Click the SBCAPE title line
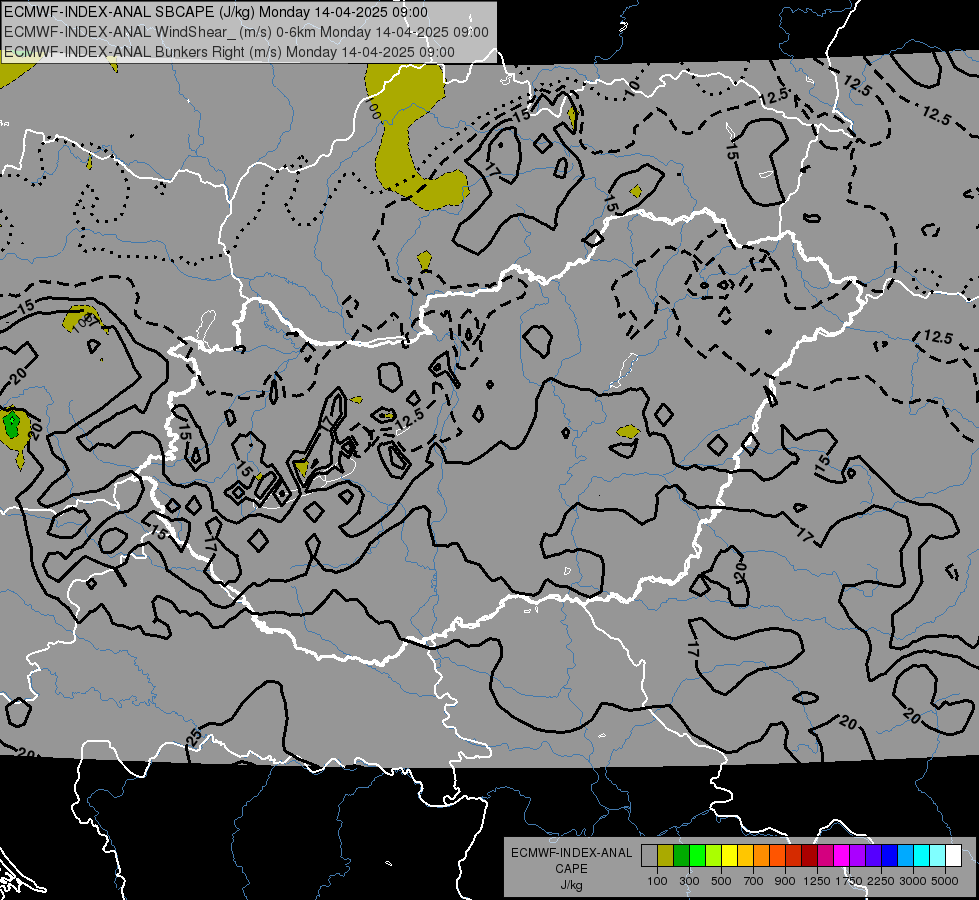The image size is (979, 900). click(x=216, y=12)
